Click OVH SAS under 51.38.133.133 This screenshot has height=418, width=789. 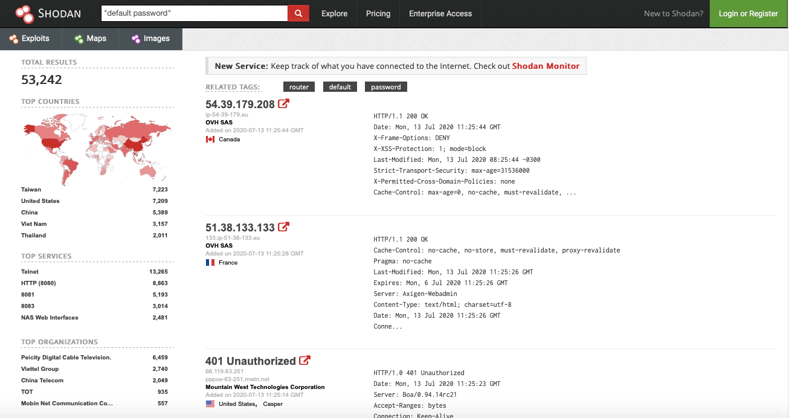[219, 245]
